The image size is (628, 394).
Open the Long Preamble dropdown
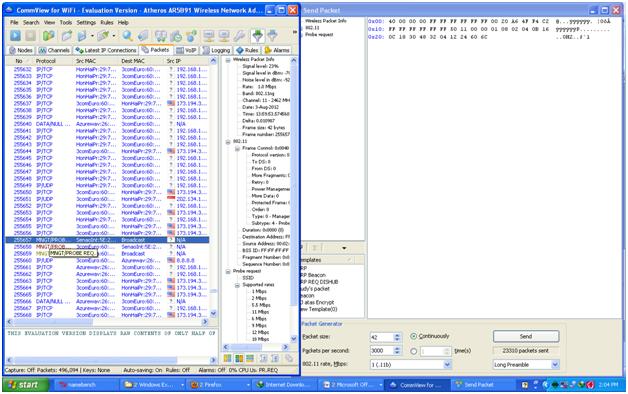point(555,365)
